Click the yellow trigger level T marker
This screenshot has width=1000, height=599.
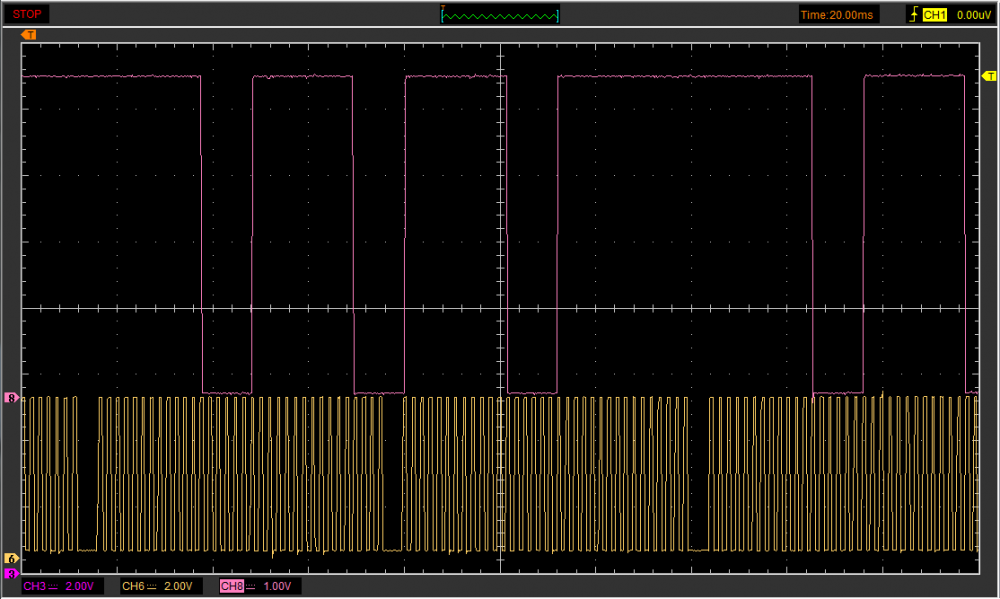(987, 76)
